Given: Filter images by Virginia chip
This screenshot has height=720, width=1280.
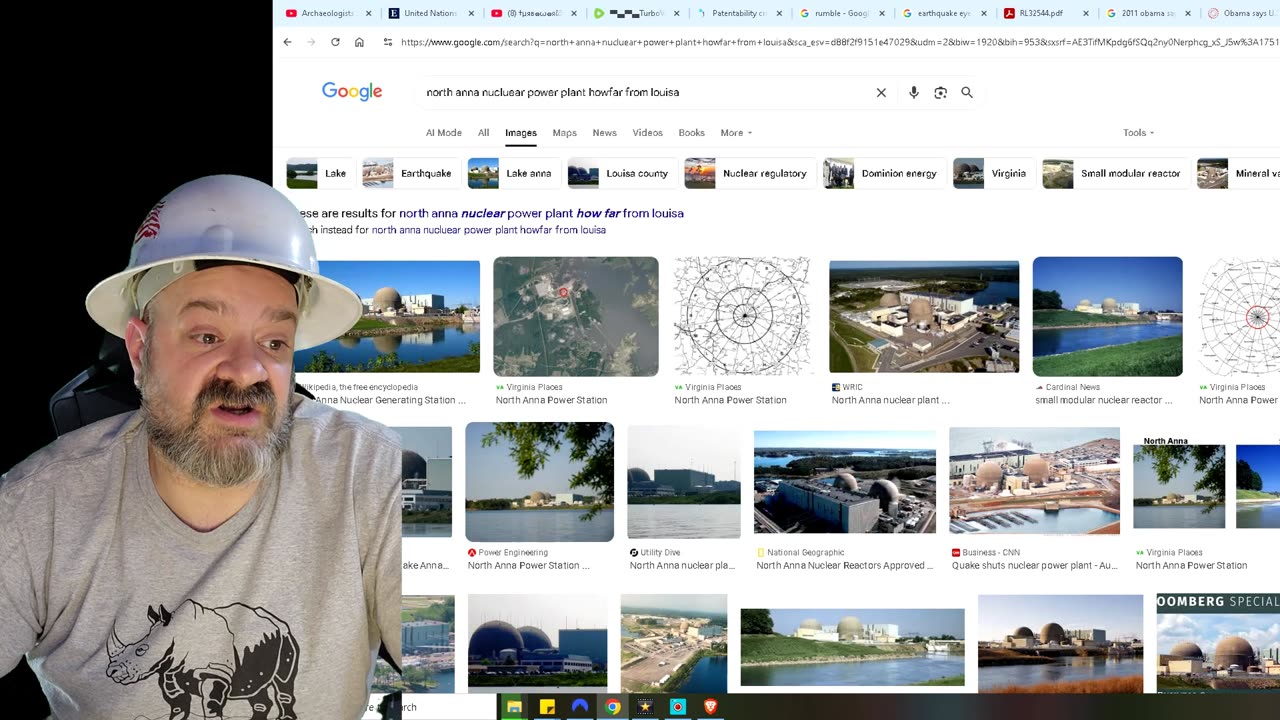Looking at the screenshot, I should click(993, 173).
